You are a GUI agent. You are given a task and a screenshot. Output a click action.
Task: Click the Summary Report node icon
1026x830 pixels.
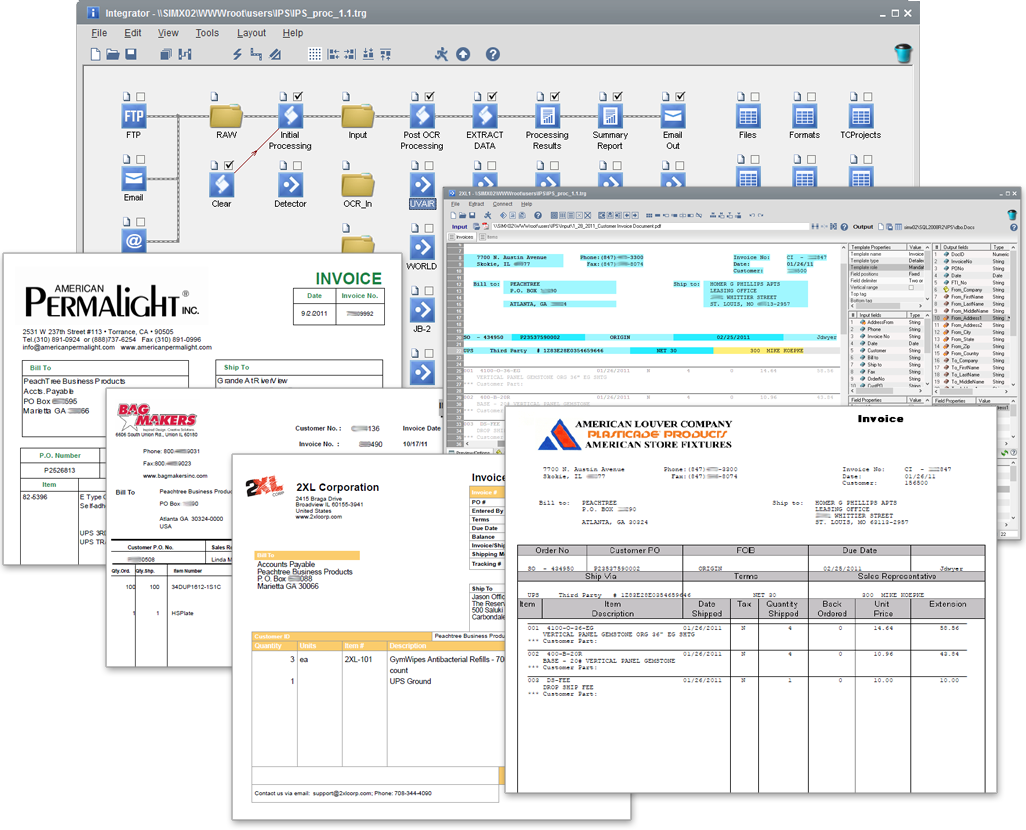[610, 116]
